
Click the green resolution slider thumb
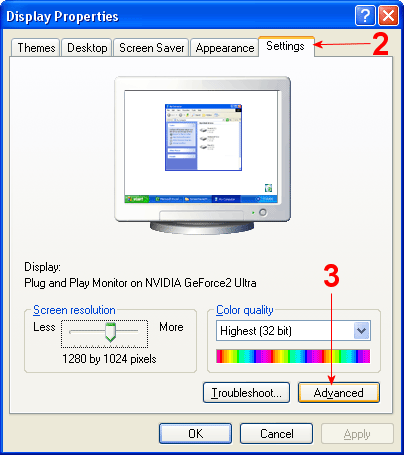[110, 332]
